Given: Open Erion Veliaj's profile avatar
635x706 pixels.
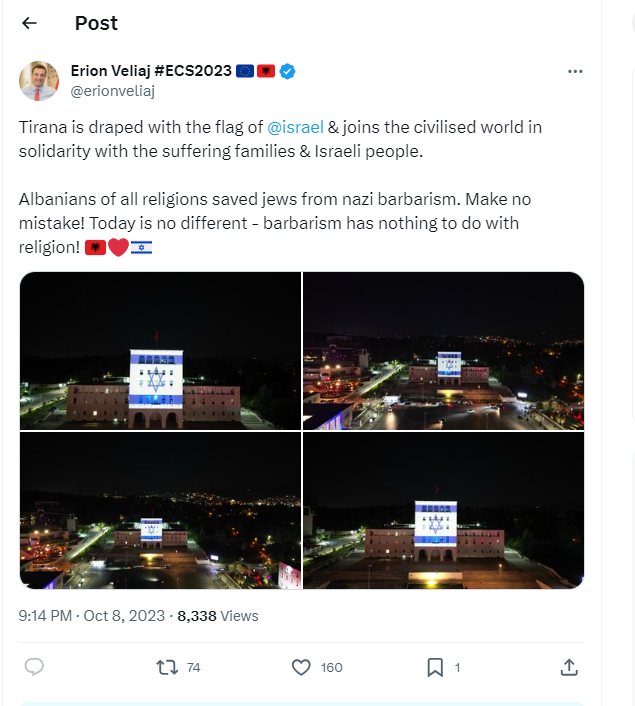Looking at the screenshot, I should [x=39, y=80].
